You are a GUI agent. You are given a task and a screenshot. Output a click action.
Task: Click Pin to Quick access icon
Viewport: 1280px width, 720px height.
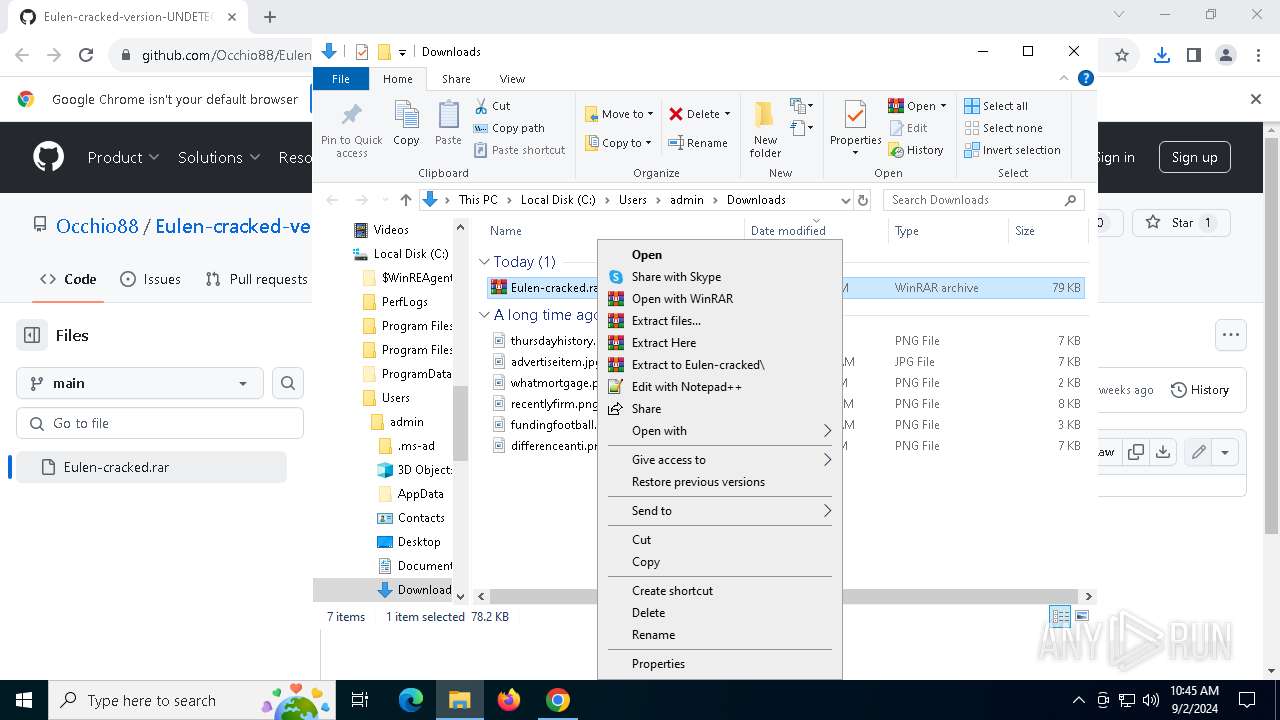pyautogui.click(x=351, y=128)
